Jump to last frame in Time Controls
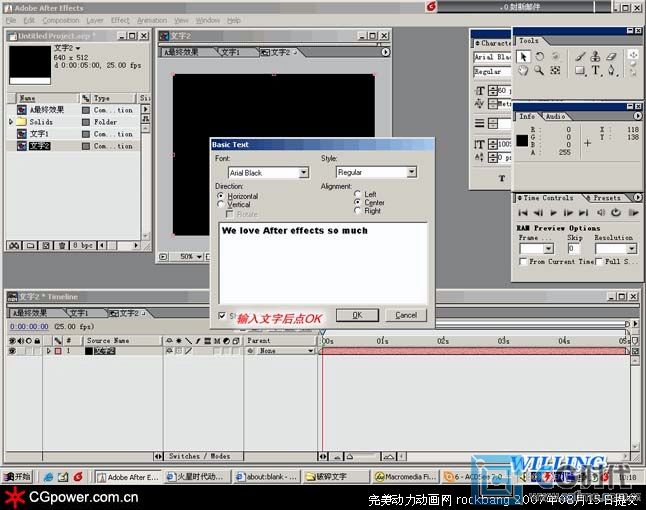The image size is (646, 510). pyautogui.click(x=583, y=213)
